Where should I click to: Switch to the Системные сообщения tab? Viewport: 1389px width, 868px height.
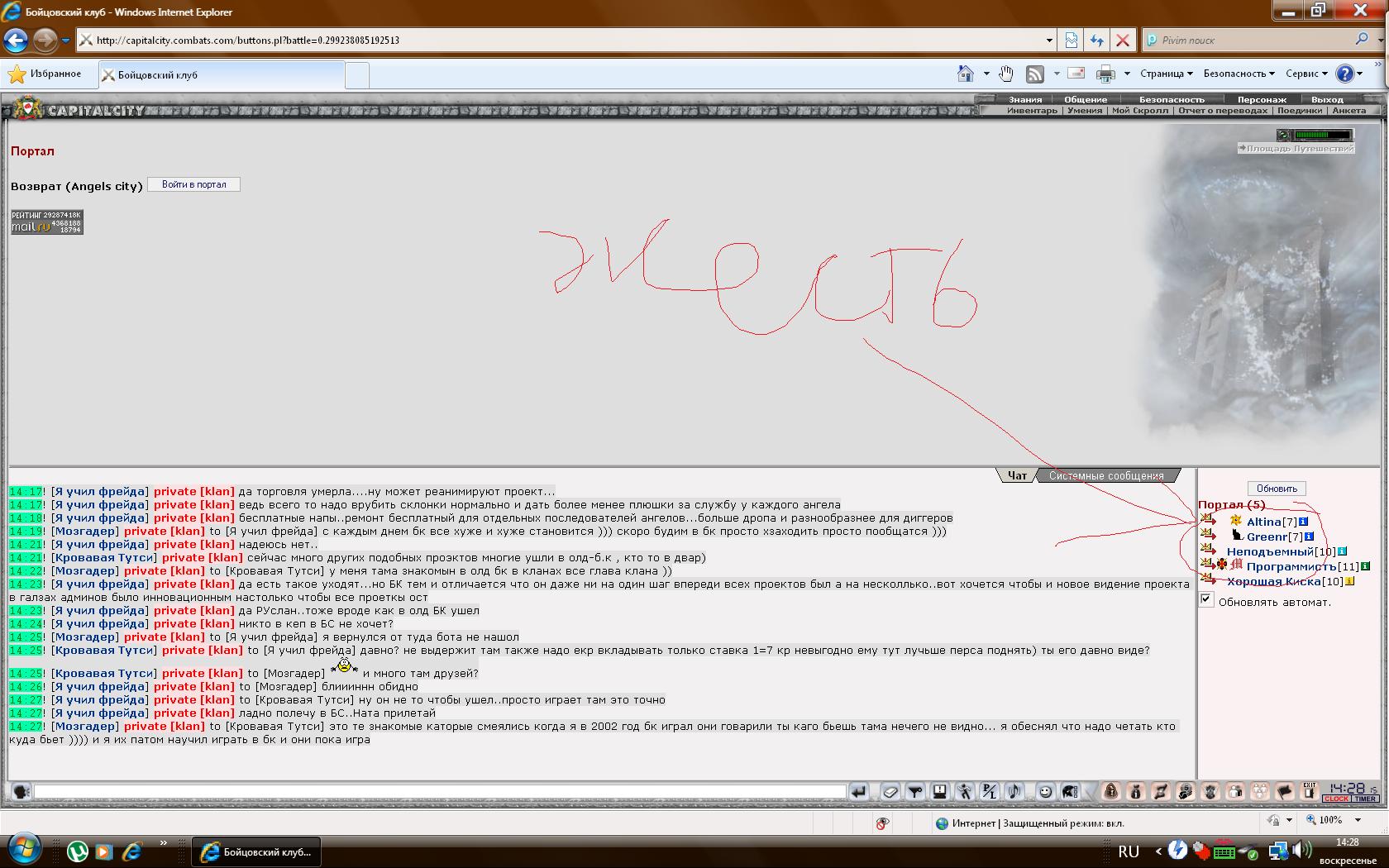pyautogui.click(x=1106, y=475)
